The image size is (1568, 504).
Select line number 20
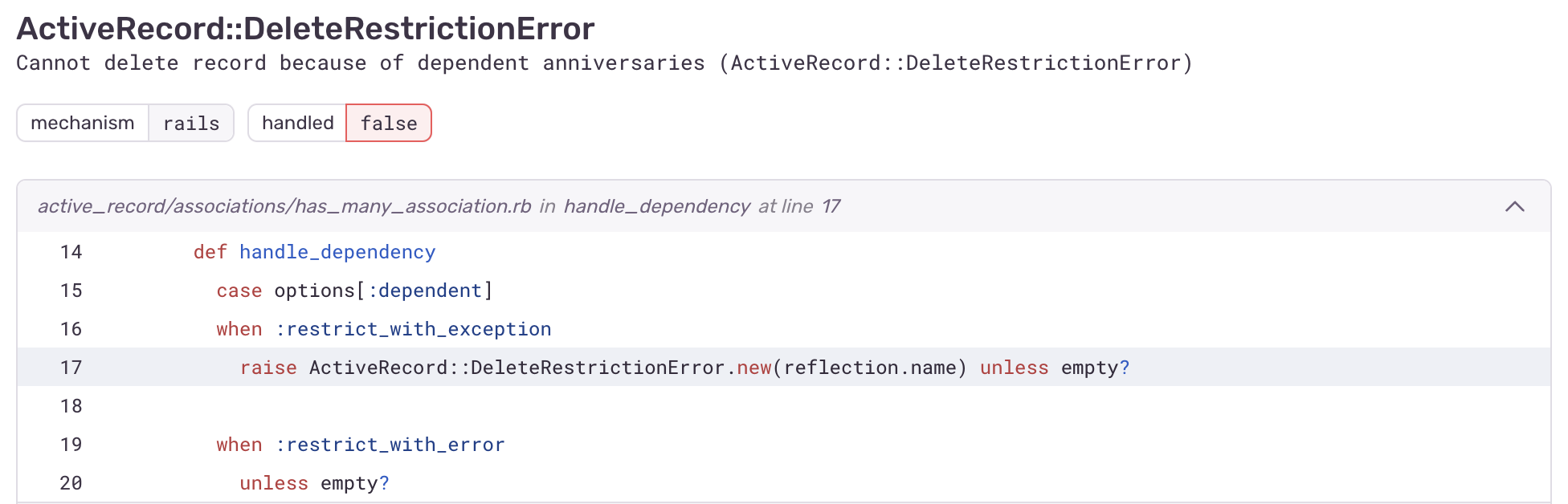71,483
